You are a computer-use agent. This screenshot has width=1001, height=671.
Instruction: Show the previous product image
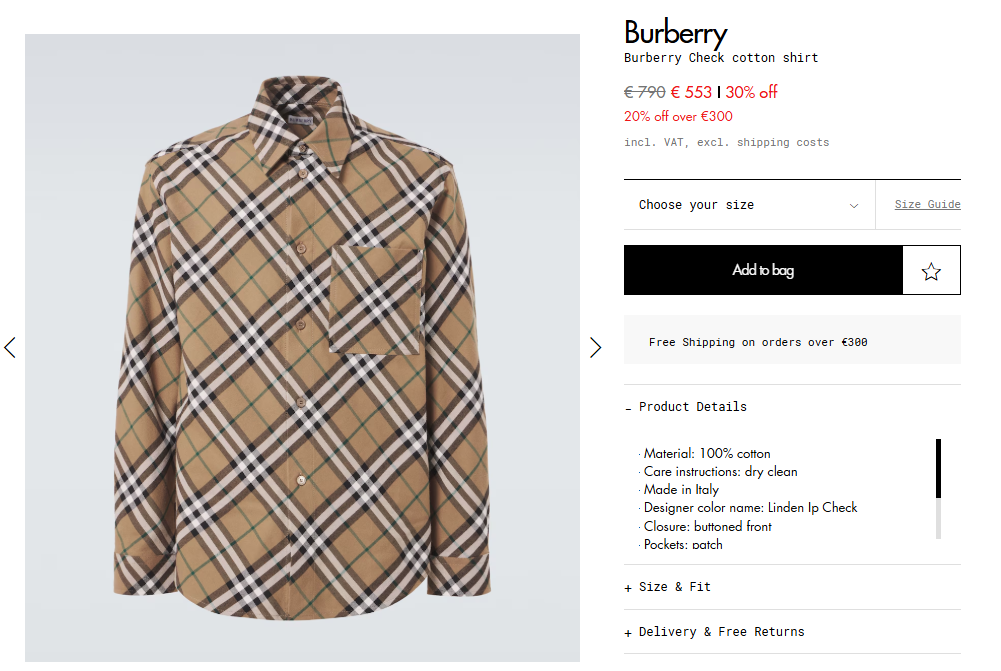pyautogui.click(x=10, y=347)
